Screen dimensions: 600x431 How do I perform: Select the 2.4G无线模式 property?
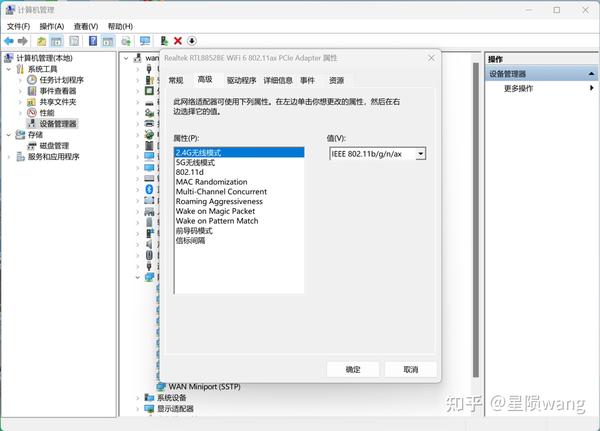tap(239, 152)
